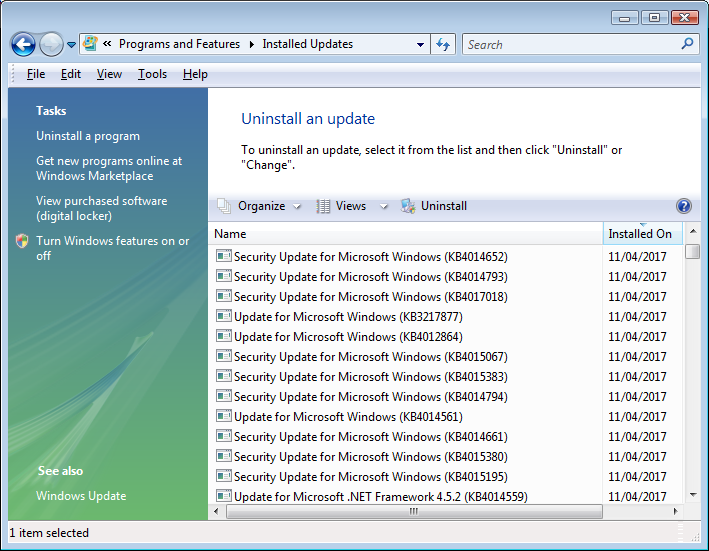
Task: Select Security Update for Microsoft Windows (KB4014652)
Action: point(371,257)
